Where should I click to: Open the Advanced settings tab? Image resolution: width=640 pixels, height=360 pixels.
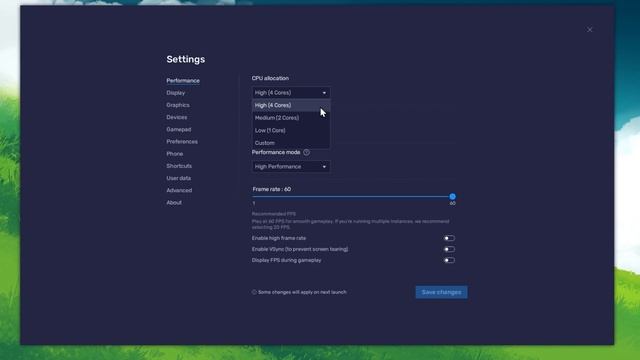(179, 191)
